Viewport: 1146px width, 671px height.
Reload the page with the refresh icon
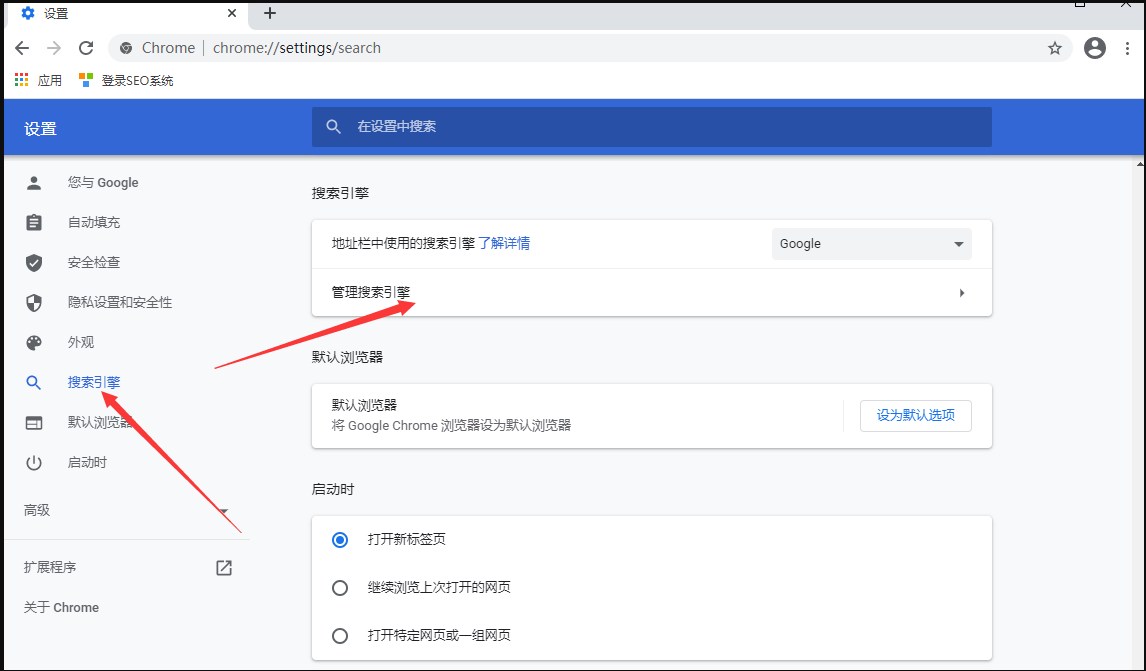(86, 48)
